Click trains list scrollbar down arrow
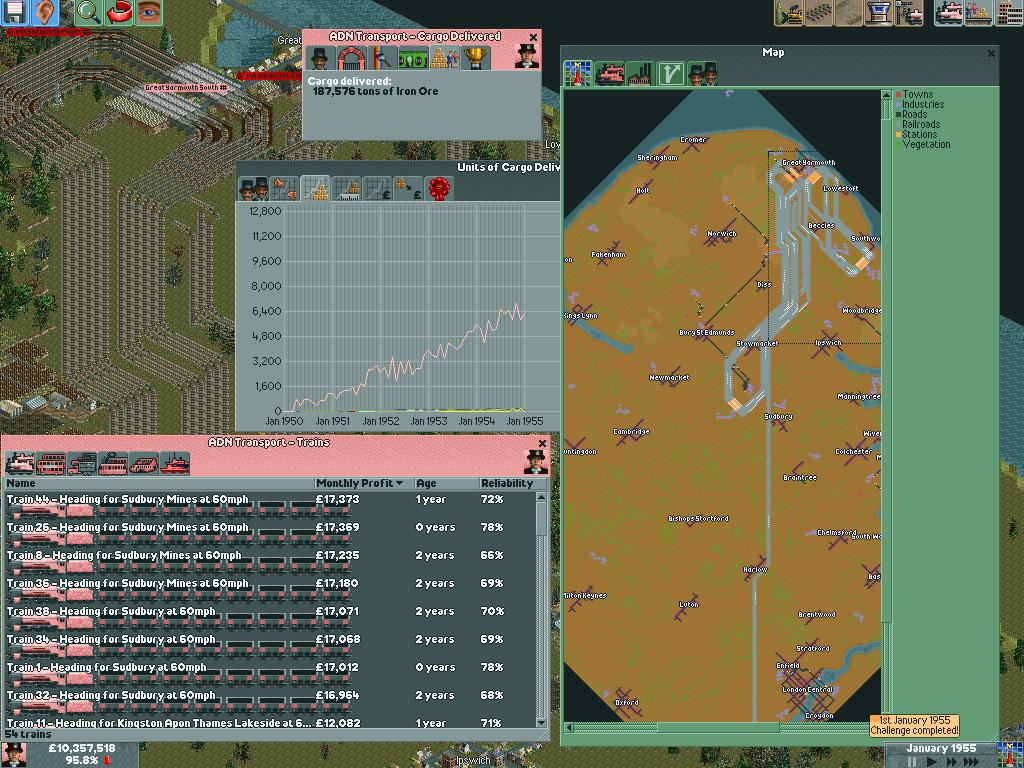Image resolution: width=1024 pixels, height=768 pixels. 541,722
